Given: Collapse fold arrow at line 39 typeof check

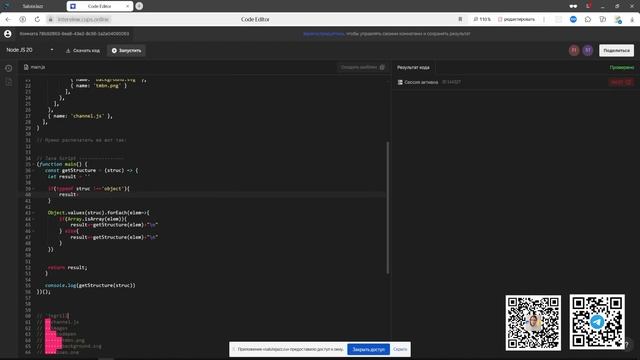Looking at the screenshot, I should [x=33, y=189].
